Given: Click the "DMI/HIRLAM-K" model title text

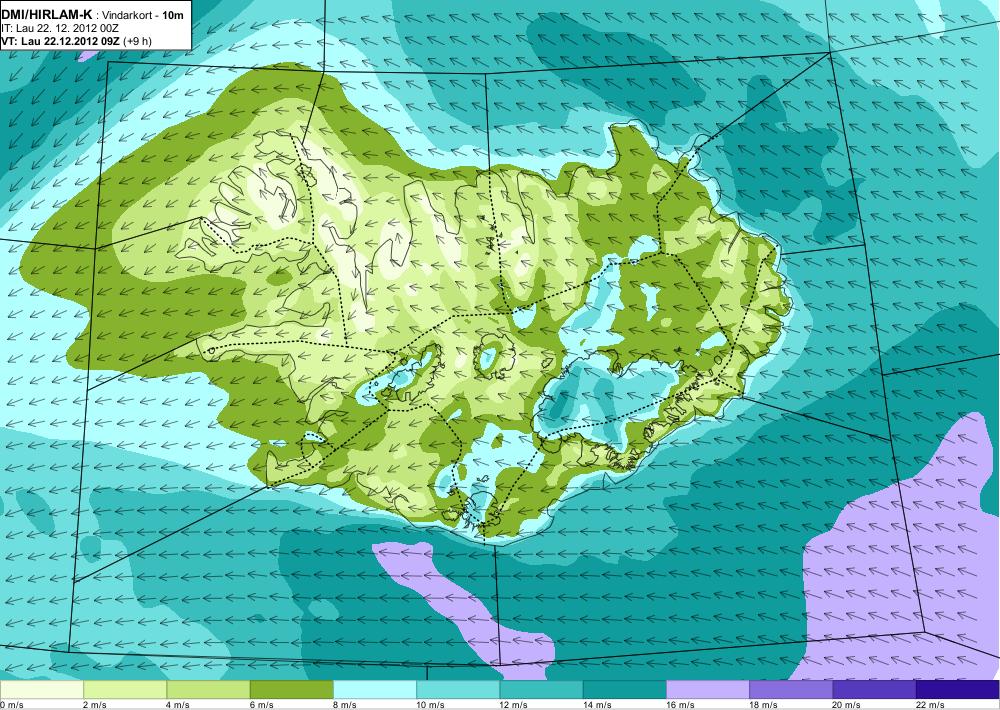Looking at the screenshot, I should pos(46,14).
